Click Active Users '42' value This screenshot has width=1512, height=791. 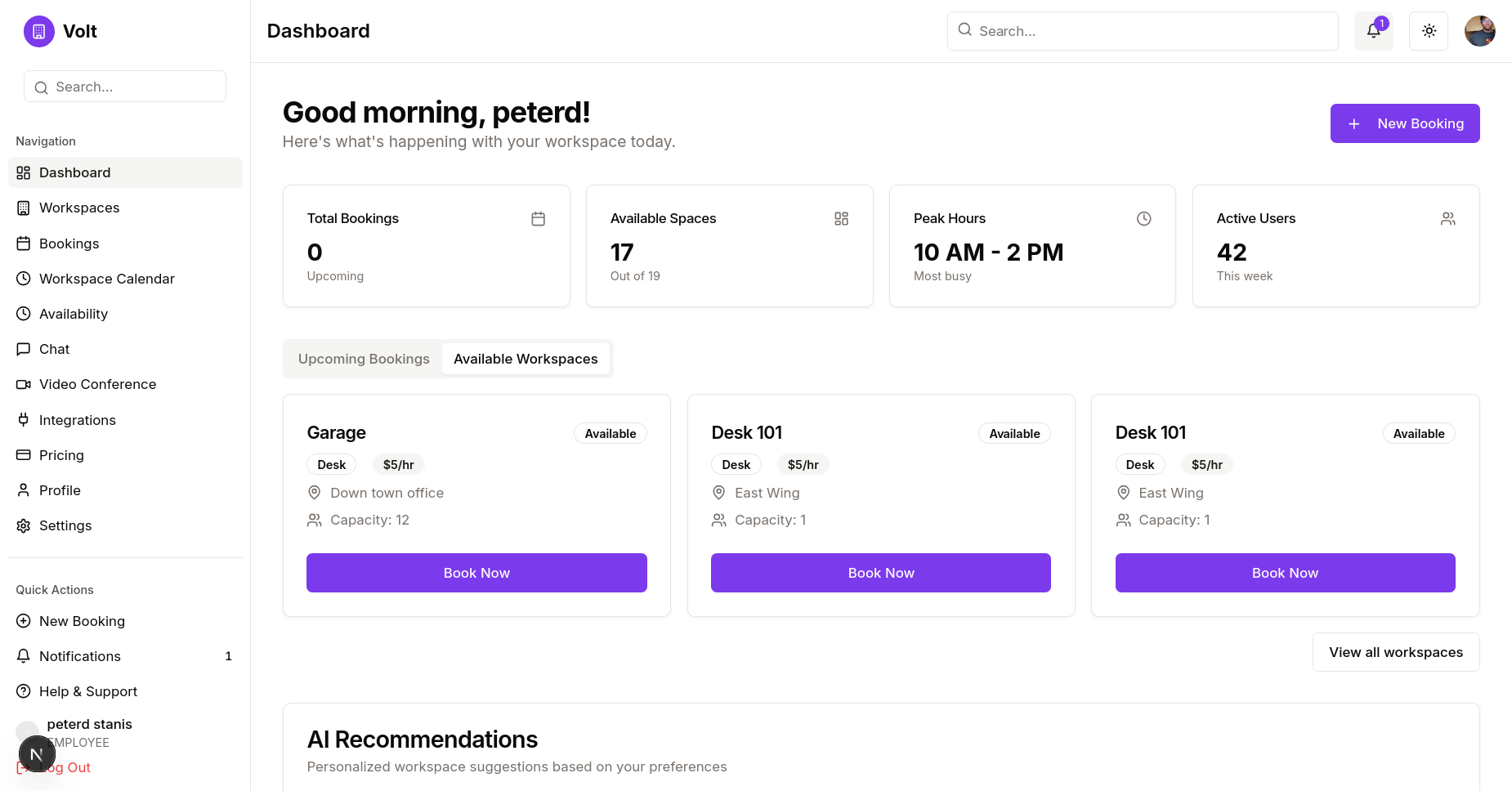(x=1232, y=252)
